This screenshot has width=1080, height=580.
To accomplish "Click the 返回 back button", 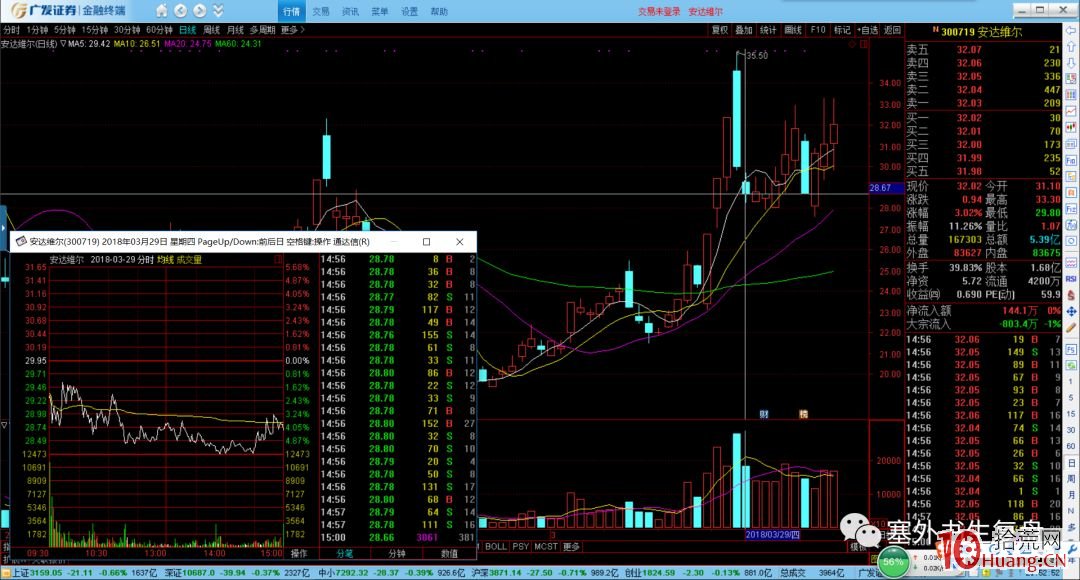I will [892, 30].
